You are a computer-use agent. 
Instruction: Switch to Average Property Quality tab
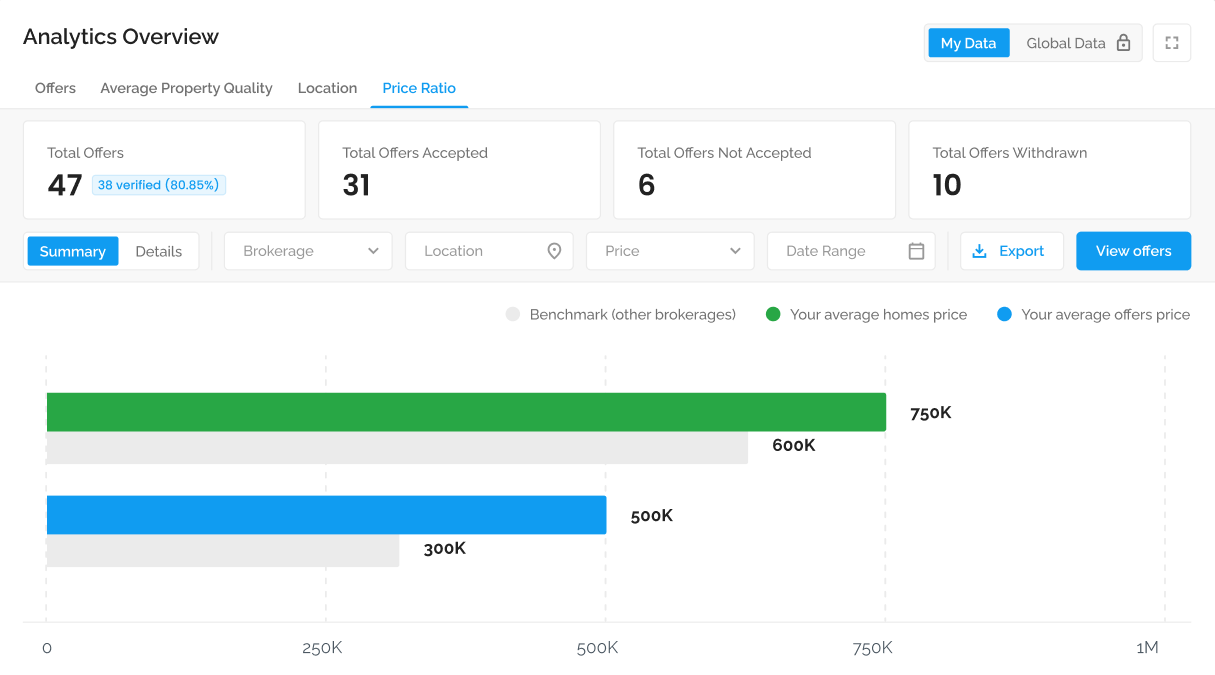point(186,88)
